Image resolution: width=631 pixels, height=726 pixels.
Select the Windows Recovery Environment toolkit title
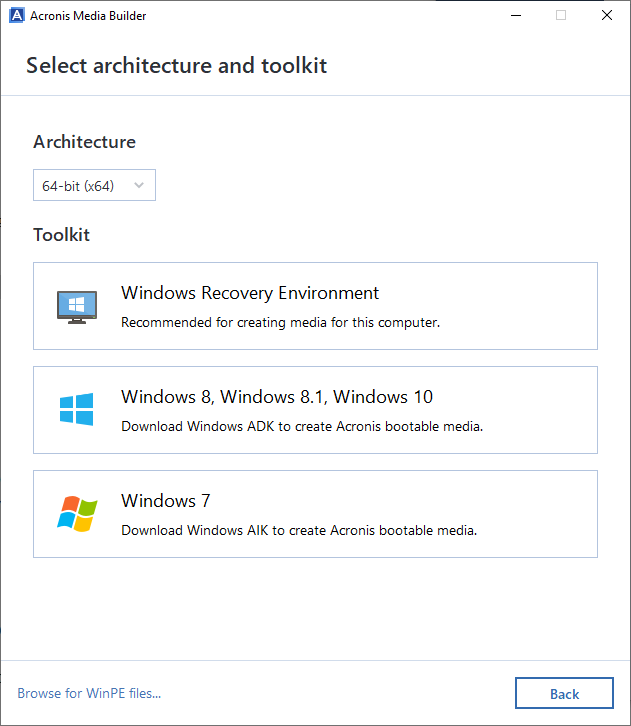[250, 294]
